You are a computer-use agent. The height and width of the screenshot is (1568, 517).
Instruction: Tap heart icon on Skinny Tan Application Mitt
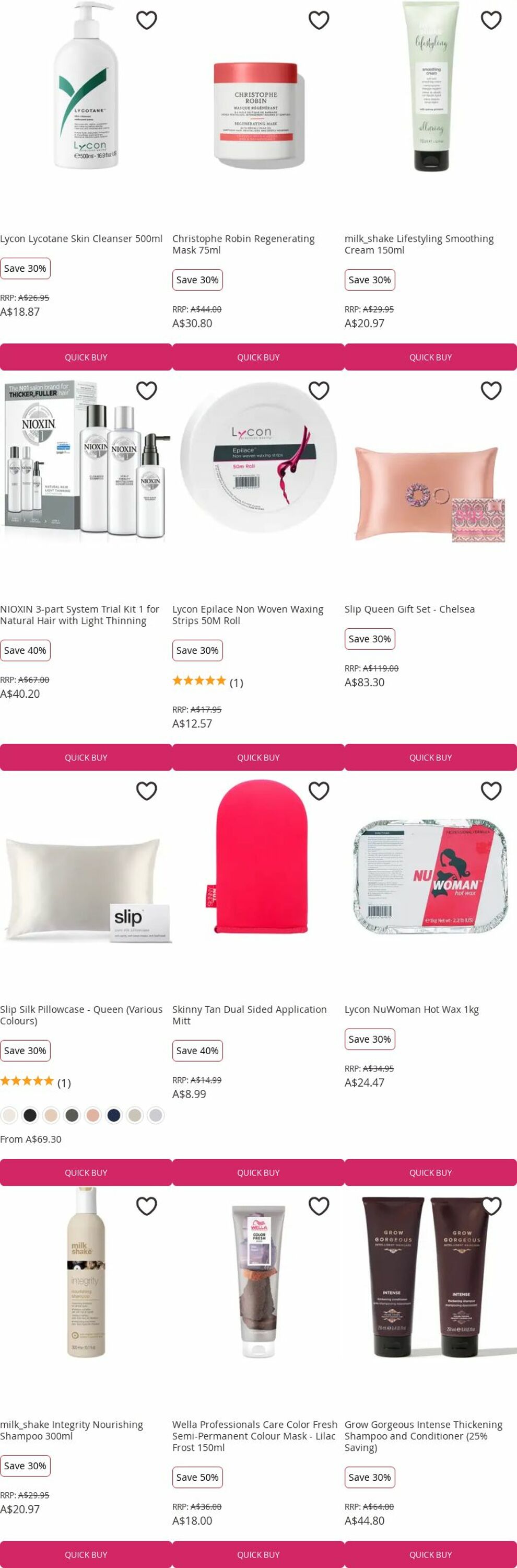[x=319, y=791]
